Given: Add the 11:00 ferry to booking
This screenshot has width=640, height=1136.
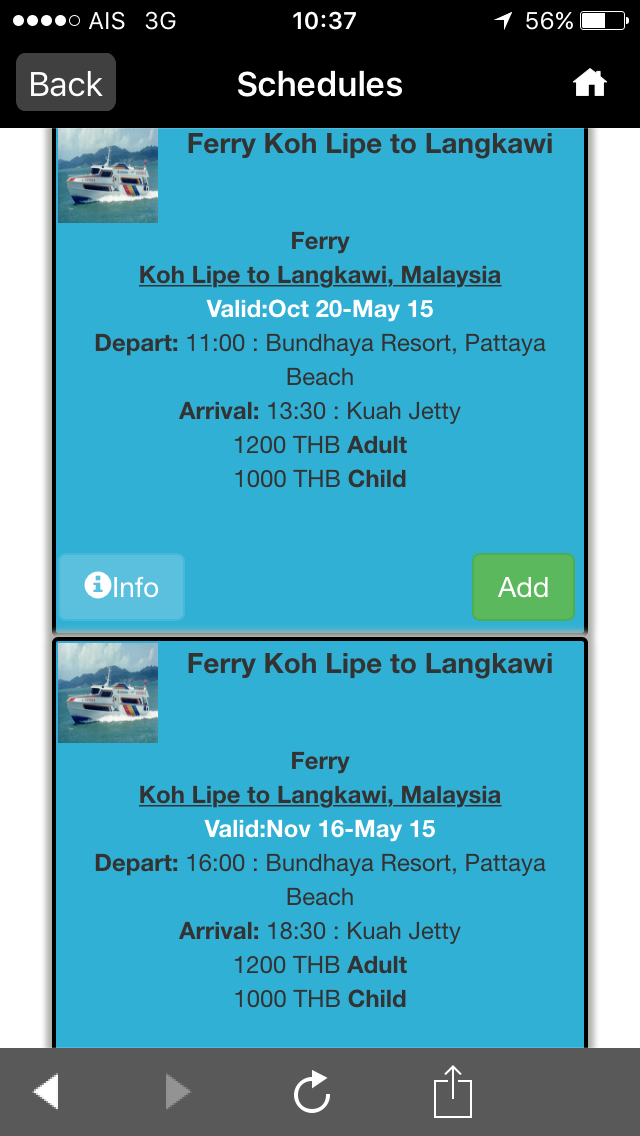Looking at the screenshot, I should pyautogui.click(x=523, y=587).
